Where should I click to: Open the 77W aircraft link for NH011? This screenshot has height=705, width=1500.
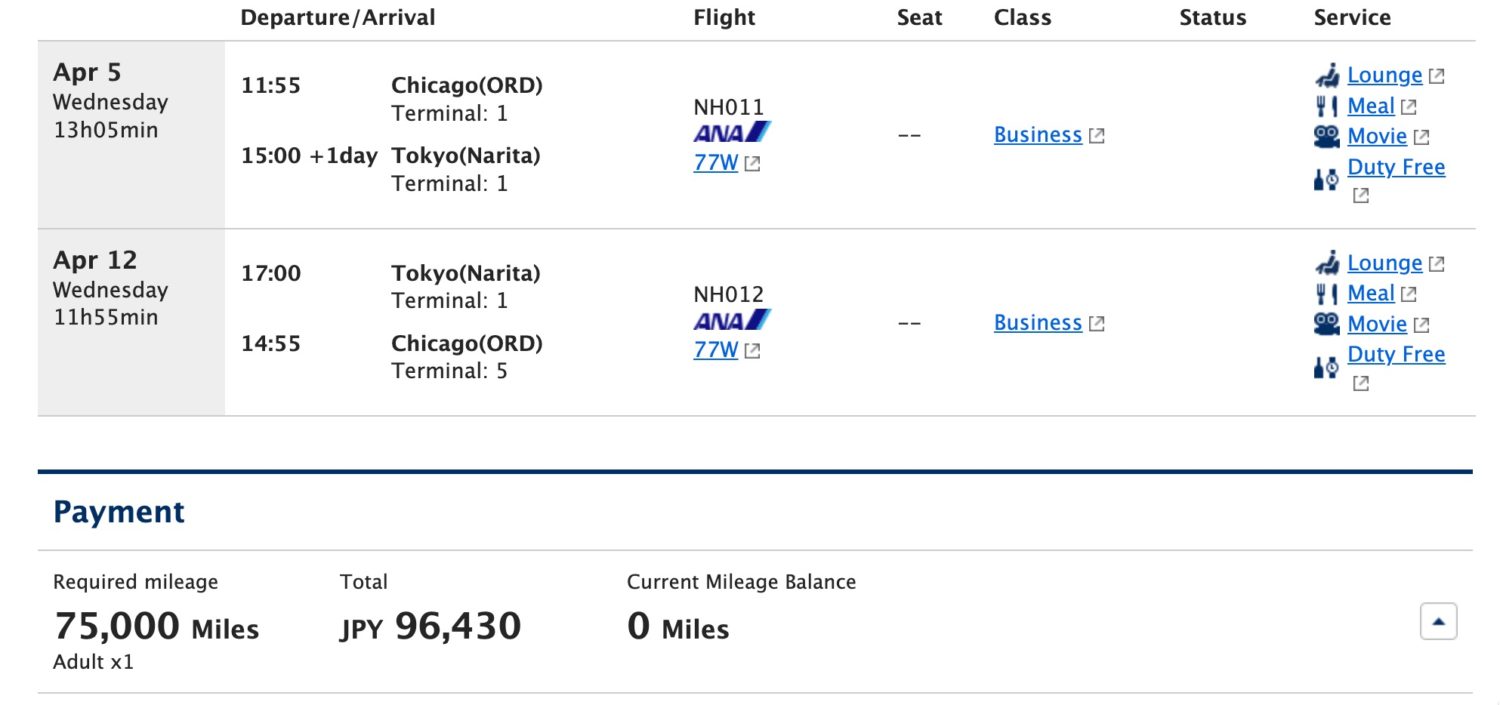(x=716, y=162)
